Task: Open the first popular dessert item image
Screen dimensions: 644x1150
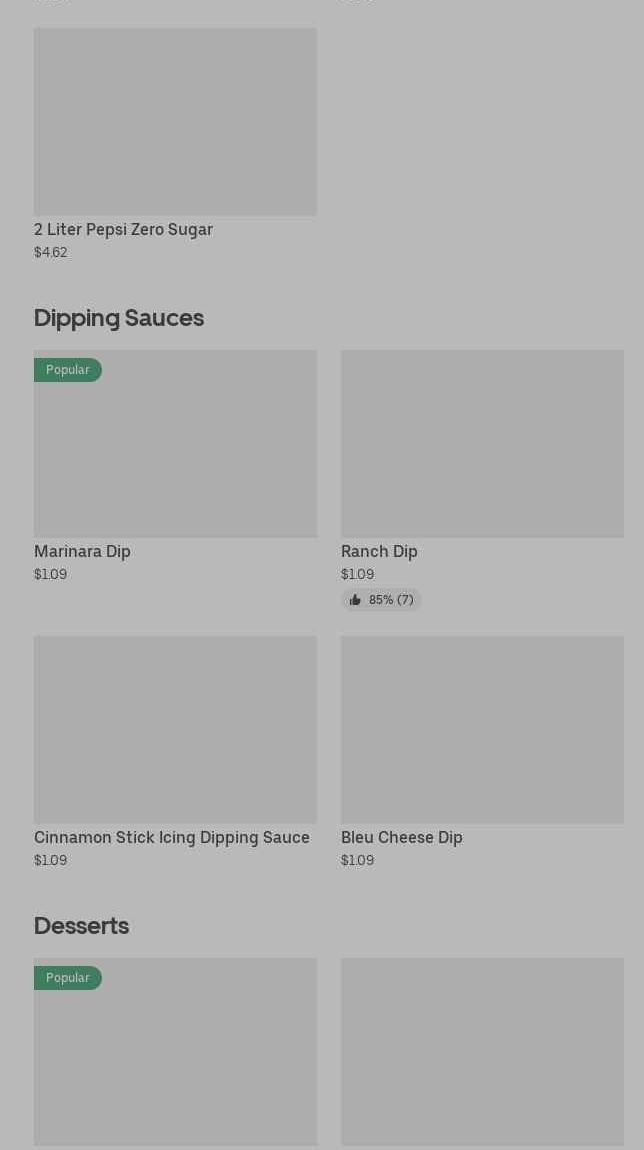Action: tap(175, 1052)
